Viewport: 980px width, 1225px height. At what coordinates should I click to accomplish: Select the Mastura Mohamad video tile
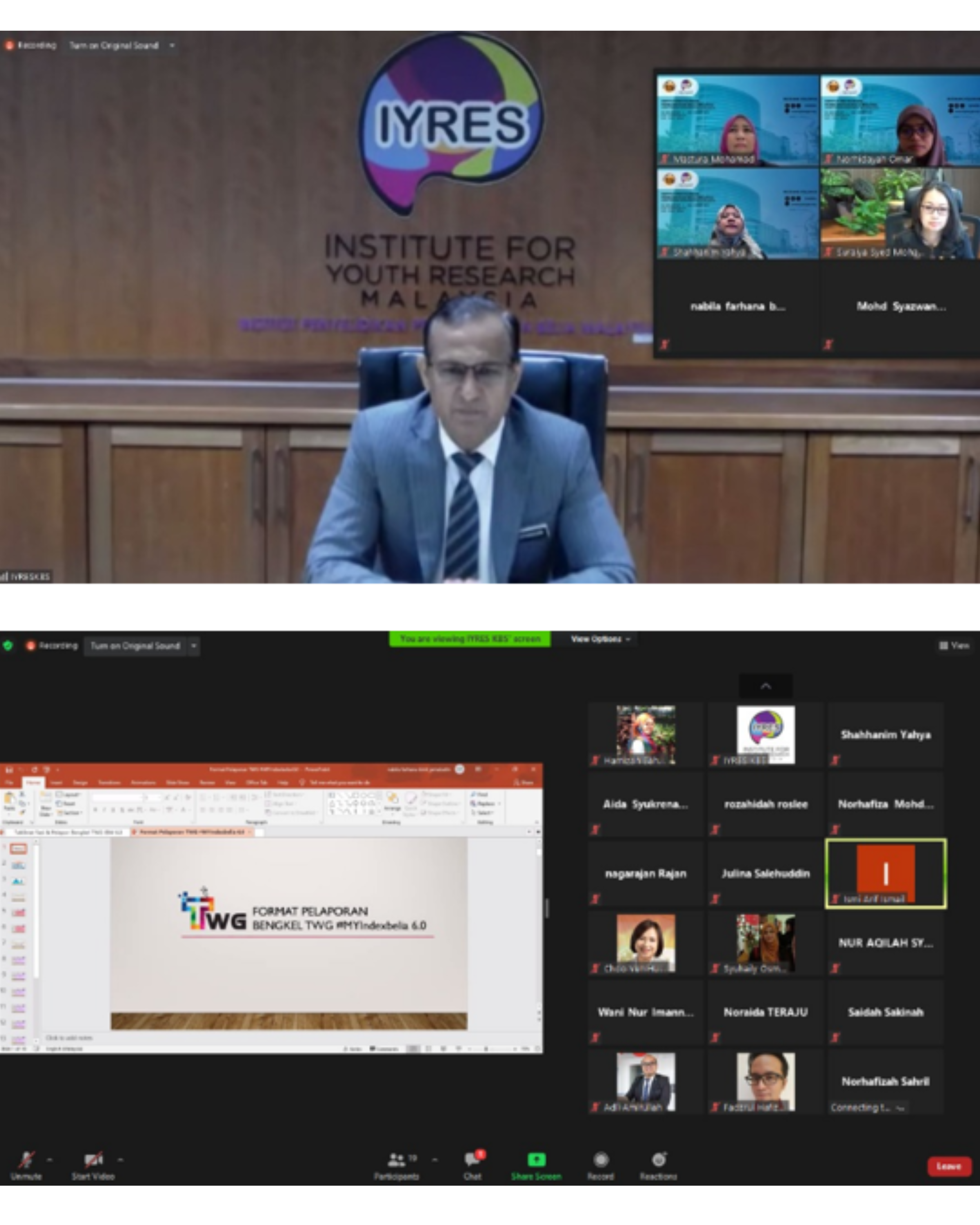pyautogui.click(x=738, y=120)
